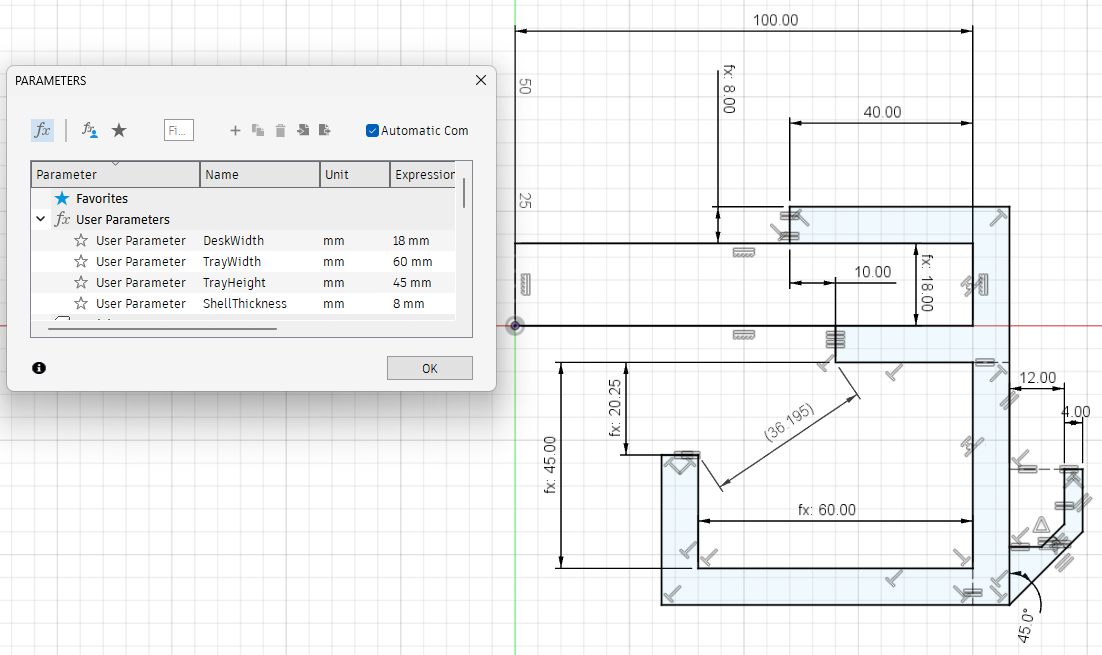The width and height of the screenshot is (1102, 655).
Task: Click the trash delete parameter icon
Action: point(280,130)
